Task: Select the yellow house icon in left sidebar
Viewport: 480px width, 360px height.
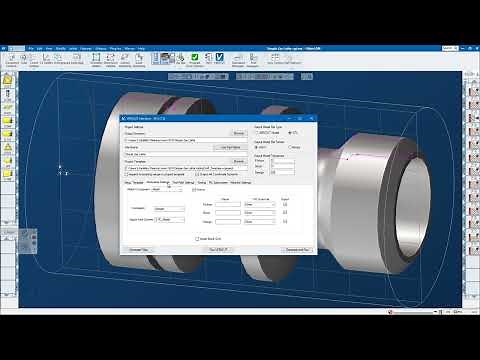Action: [x=8, y=80]
